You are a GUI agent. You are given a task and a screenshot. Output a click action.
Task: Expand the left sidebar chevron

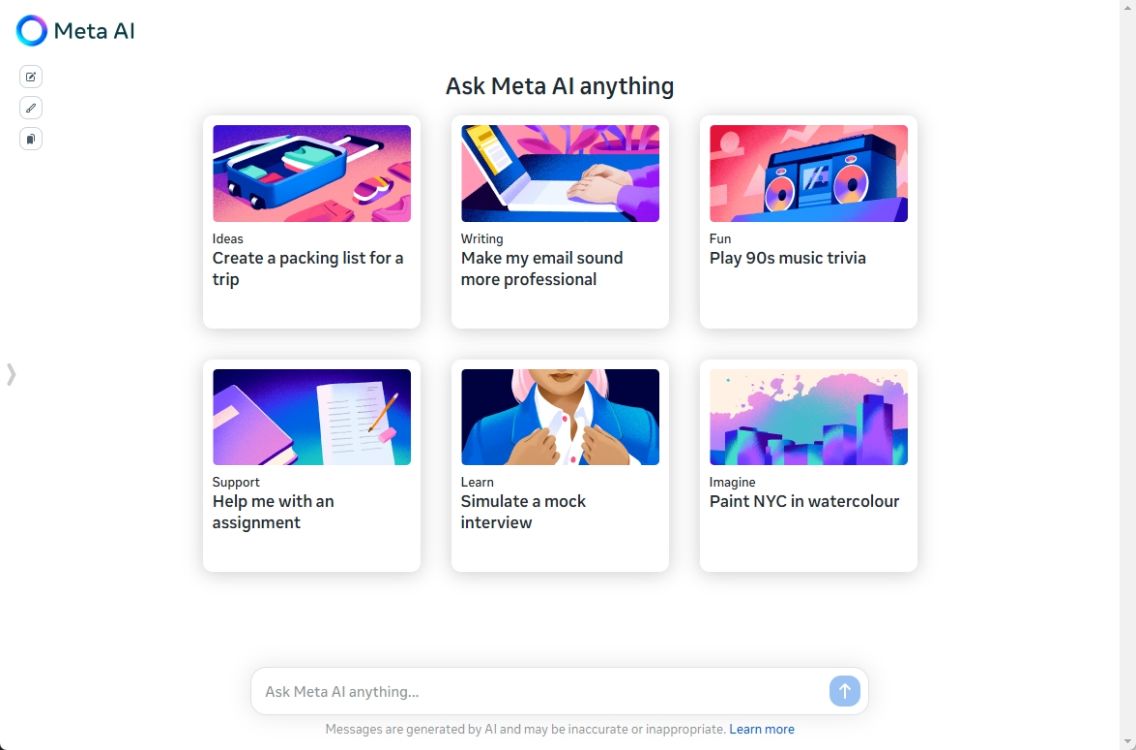click(11, 374)
